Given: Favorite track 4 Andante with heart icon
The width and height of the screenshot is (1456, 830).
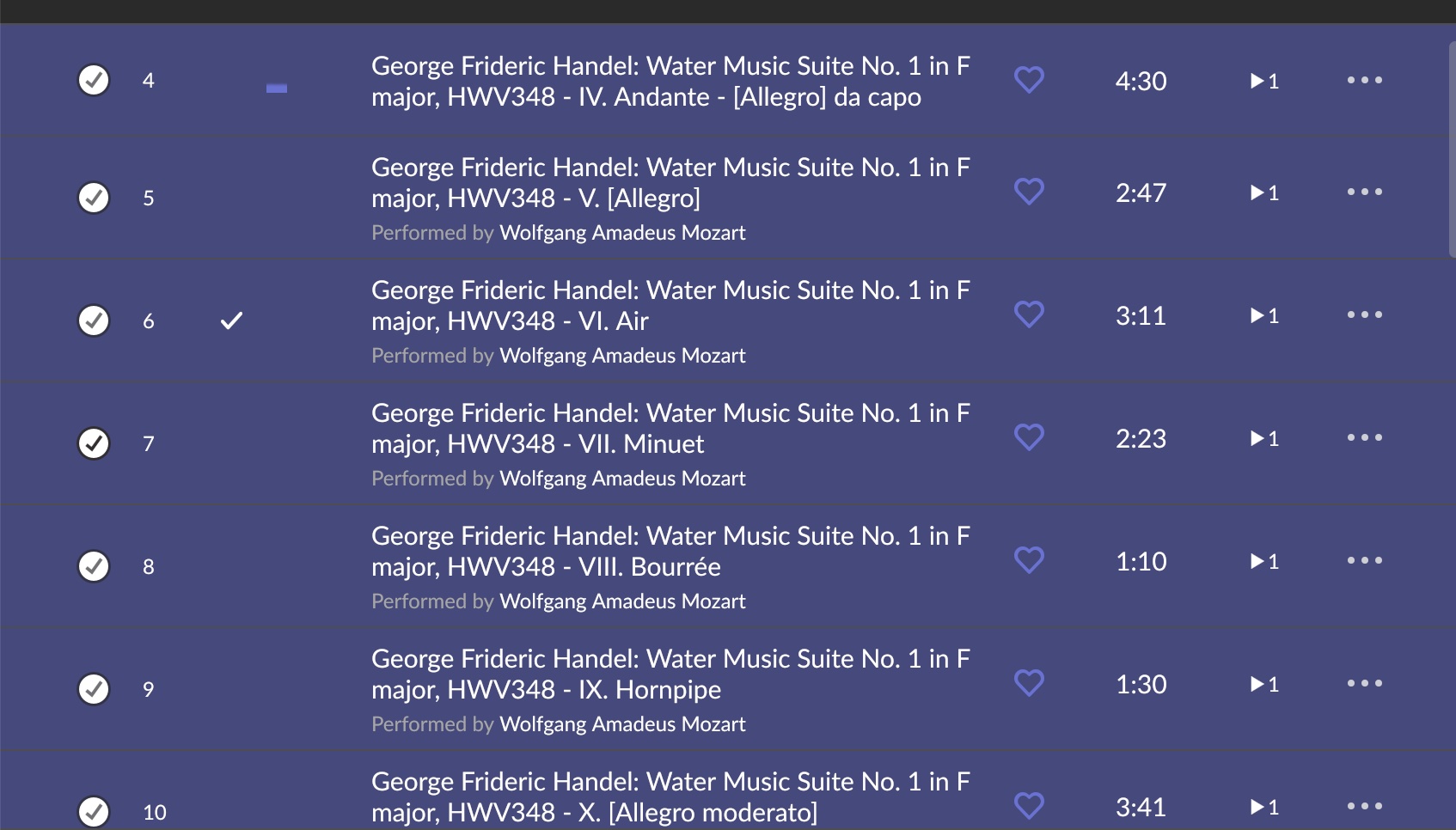Looking at the screenshot, I should tap(1029, 80).
